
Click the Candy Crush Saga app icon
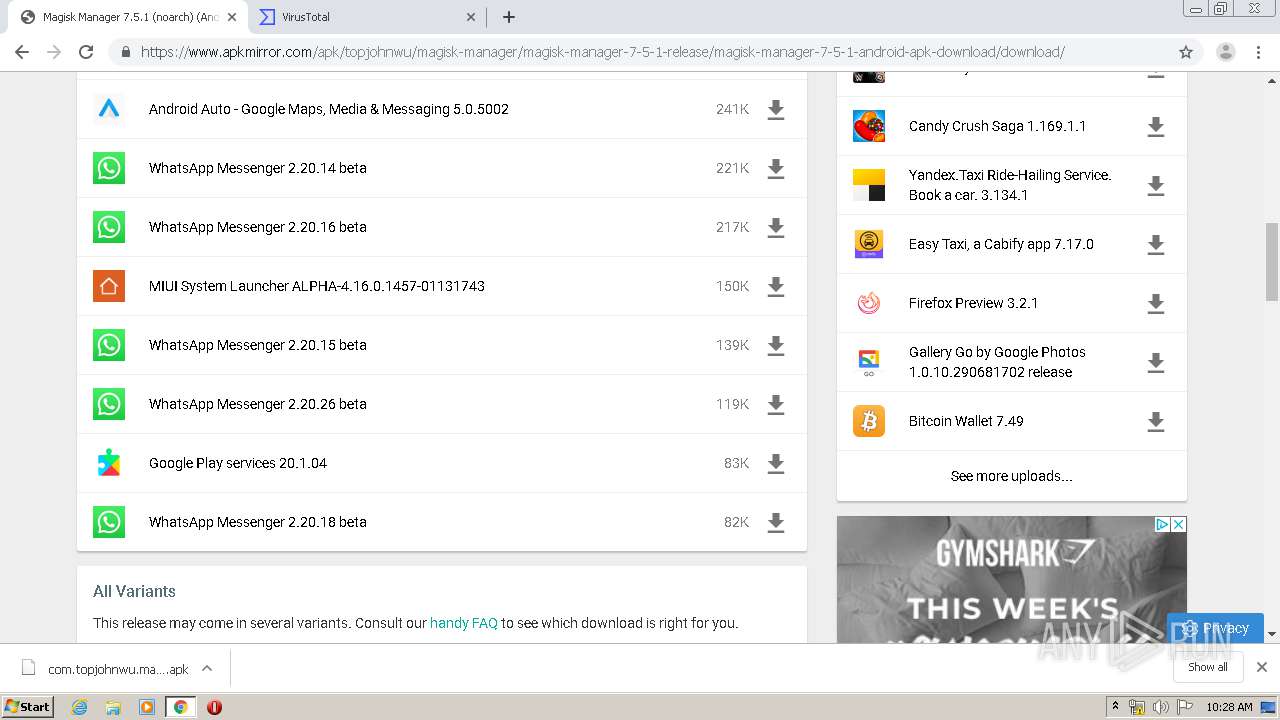point(869,126)
